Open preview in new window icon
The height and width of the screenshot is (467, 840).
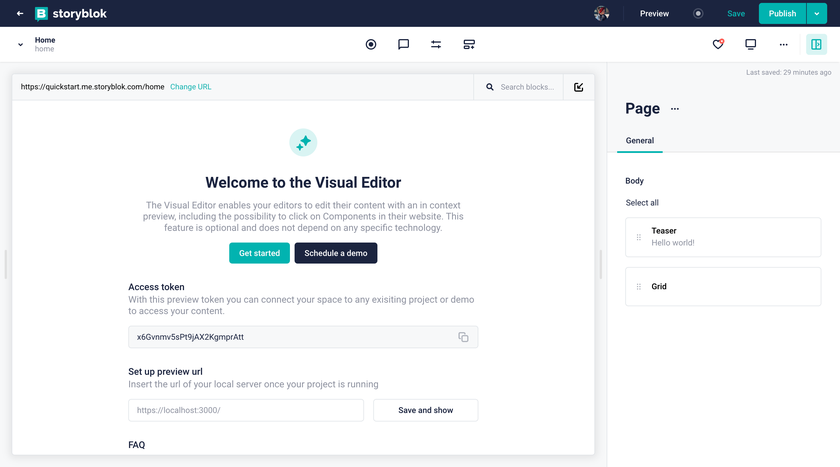point(579,87)
